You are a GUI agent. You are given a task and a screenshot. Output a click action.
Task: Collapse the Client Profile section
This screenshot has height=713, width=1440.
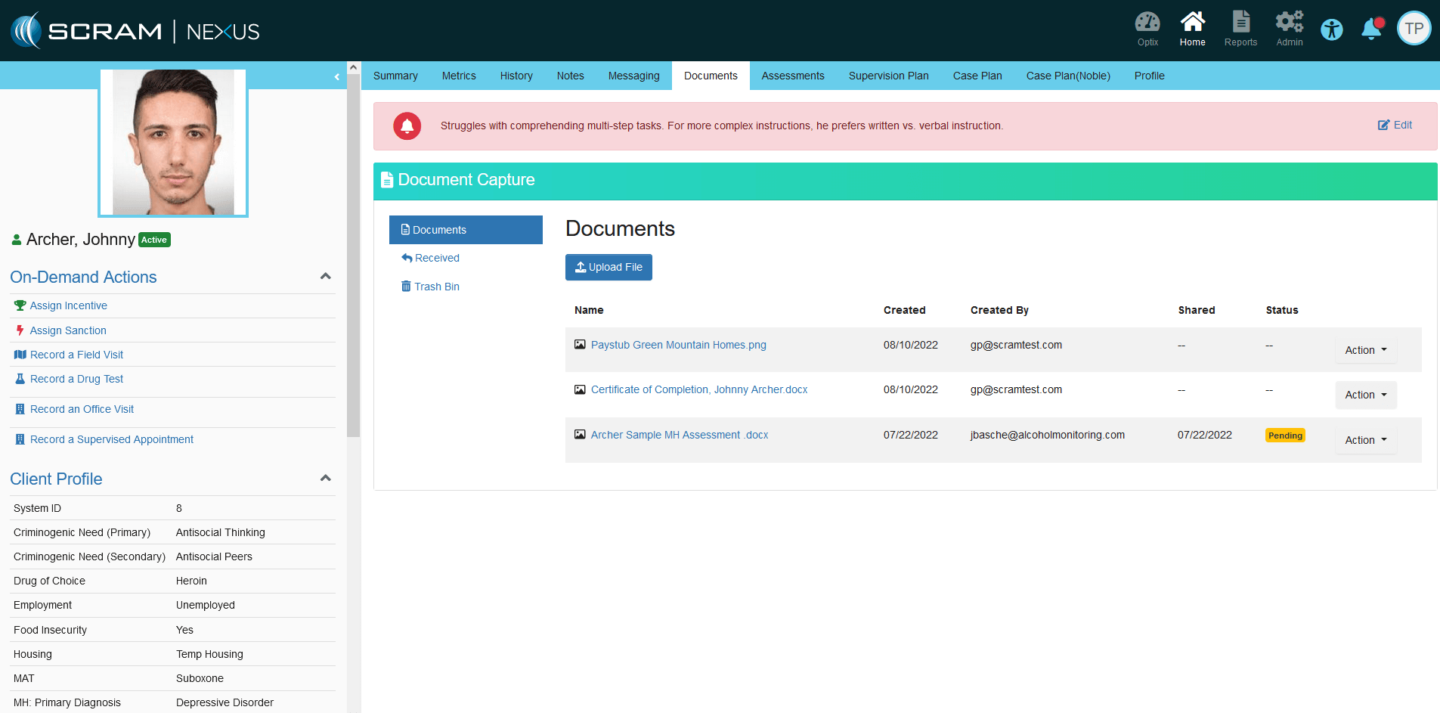[325, 477]
